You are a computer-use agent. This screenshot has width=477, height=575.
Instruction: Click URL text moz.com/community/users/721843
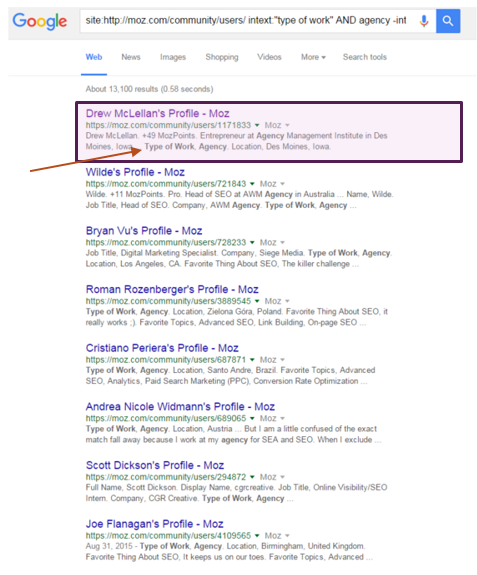[x=166, y=184]
